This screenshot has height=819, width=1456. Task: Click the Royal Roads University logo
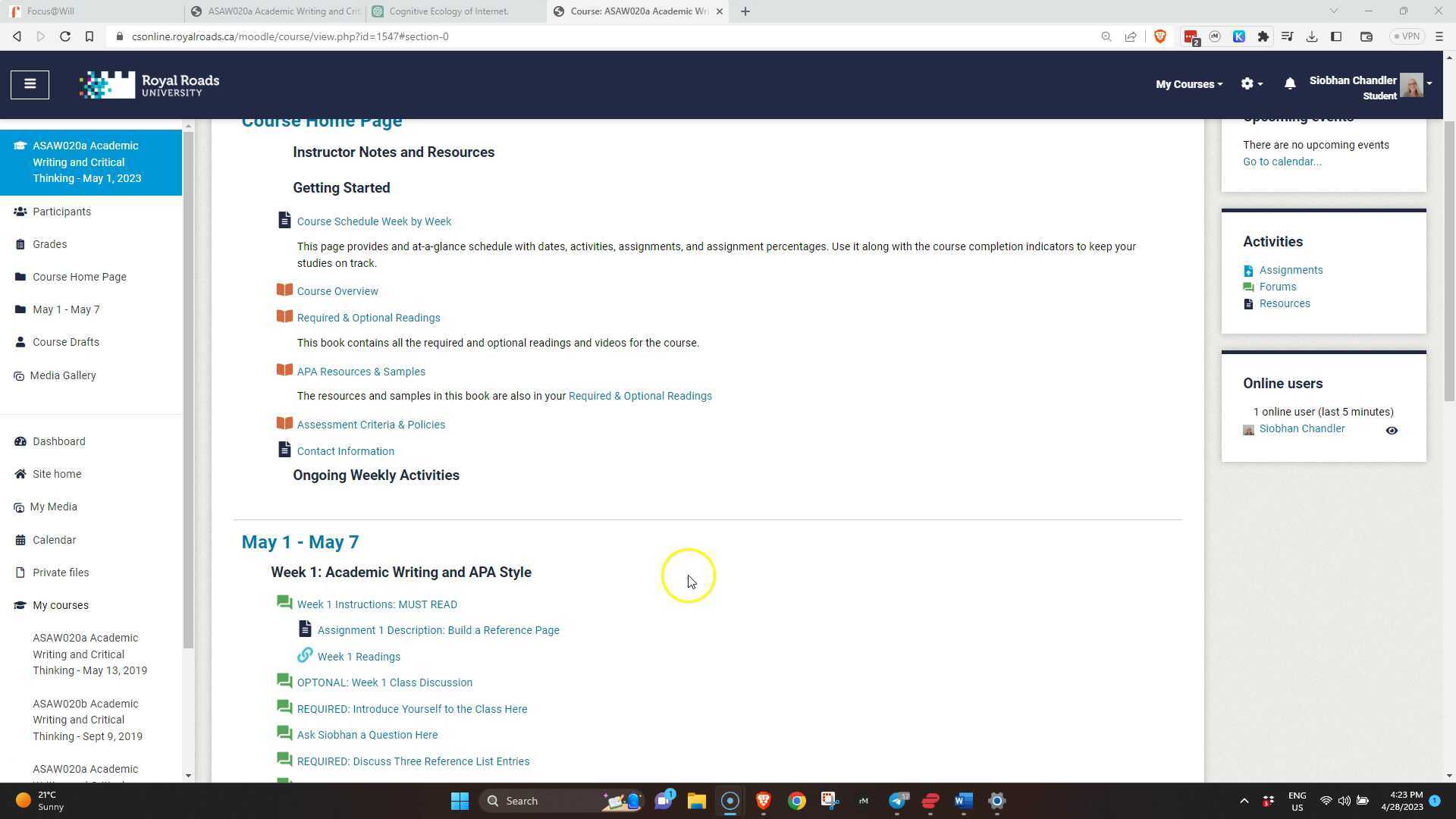click(149, 84)
